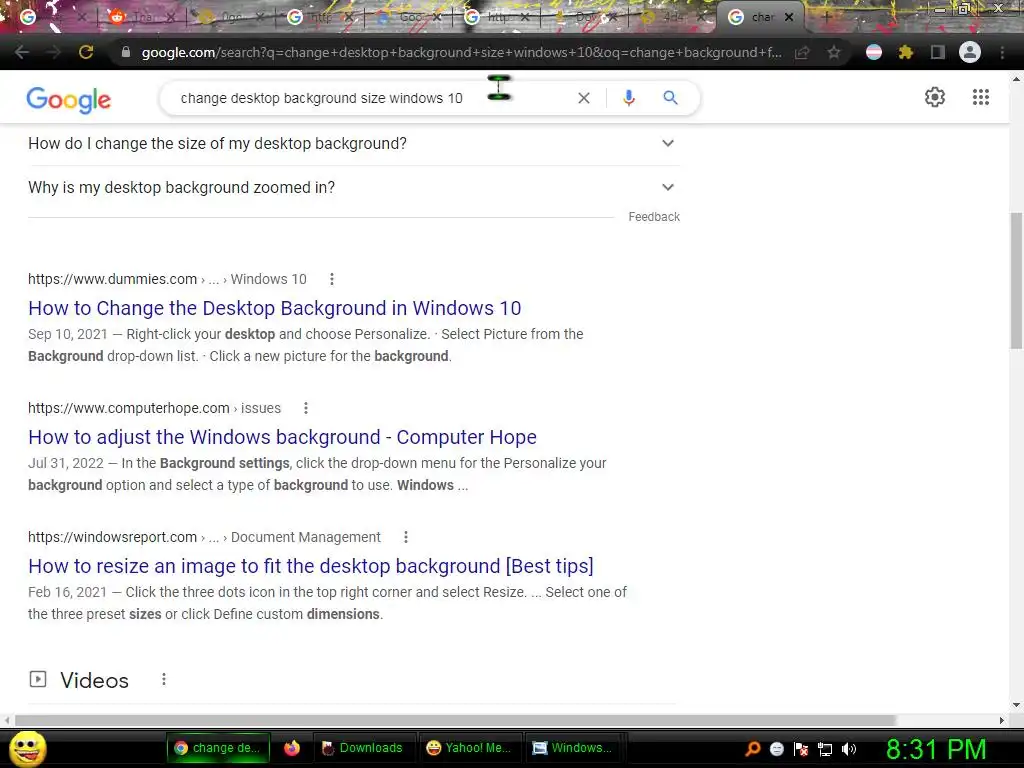Click the padlock site info icon

[126, 52]
